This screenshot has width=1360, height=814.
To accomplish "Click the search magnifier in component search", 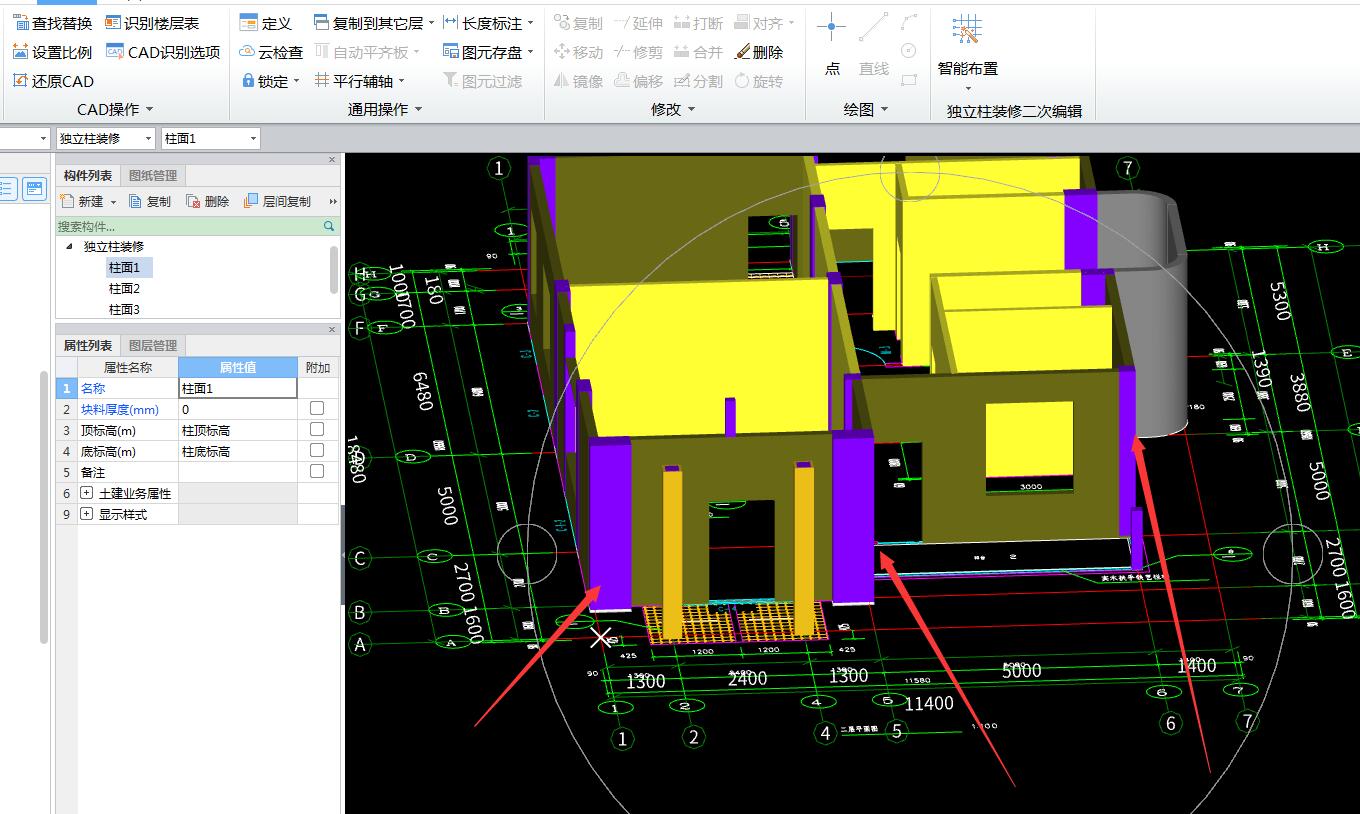I will coord(329,227).
